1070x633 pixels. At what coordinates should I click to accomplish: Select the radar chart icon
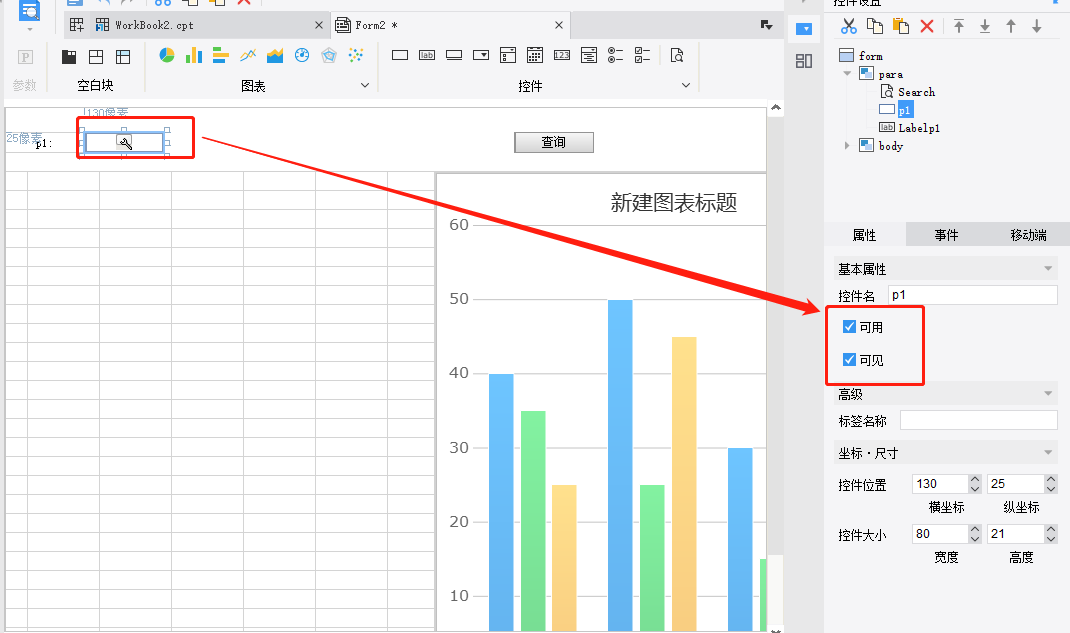[x=328, y=55]
